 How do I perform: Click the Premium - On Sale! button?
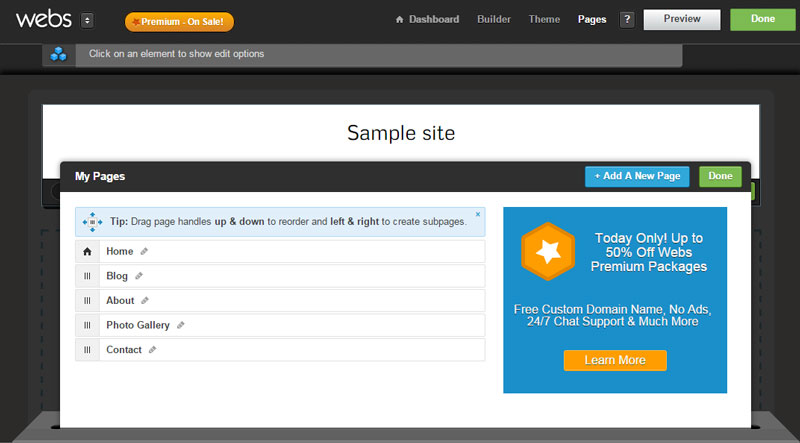[x=179, y=22]
